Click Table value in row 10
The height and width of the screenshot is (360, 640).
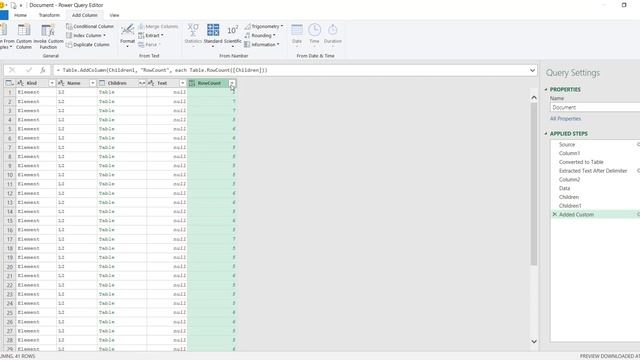tap(107, 175)
